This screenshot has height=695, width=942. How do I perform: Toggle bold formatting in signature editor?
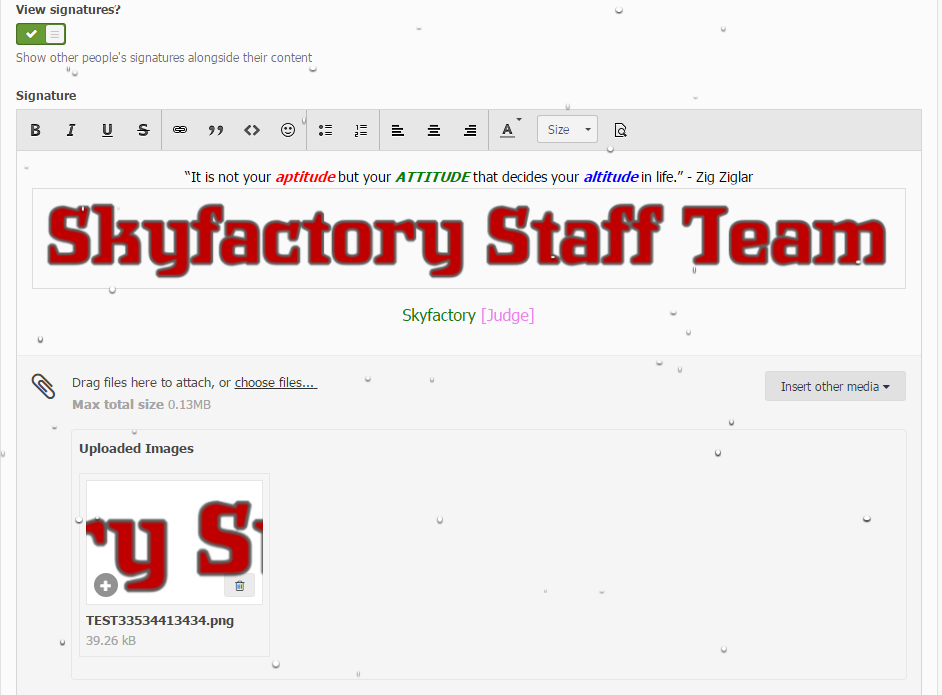point(36,130)
